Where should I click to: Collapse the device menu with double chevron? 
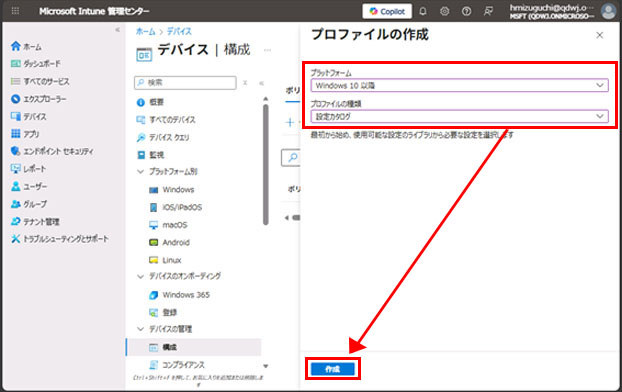coord(261,83)
